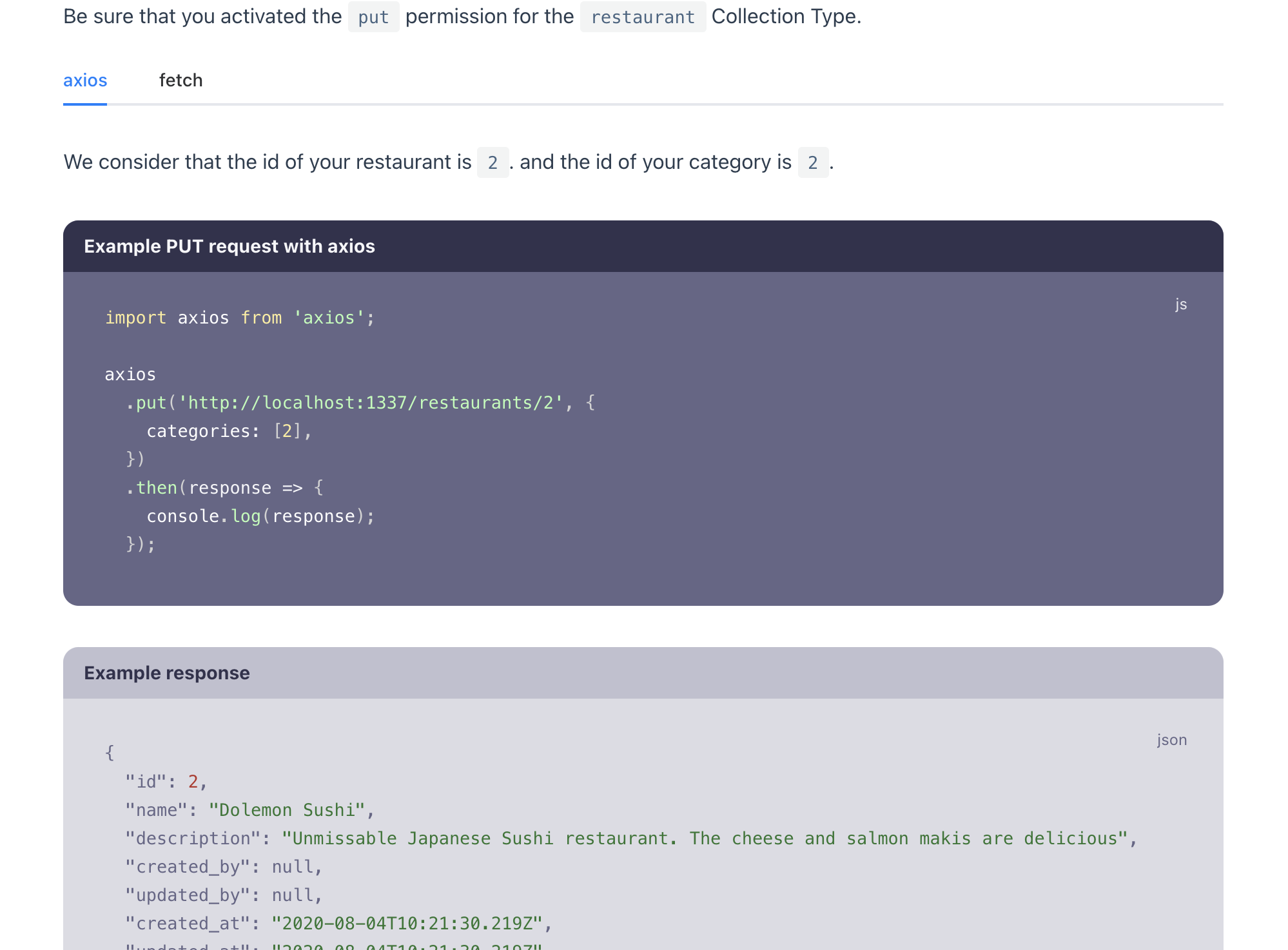Click the "id": 2 JSON line
The image size is (1288, 950).
pos(166,782)
